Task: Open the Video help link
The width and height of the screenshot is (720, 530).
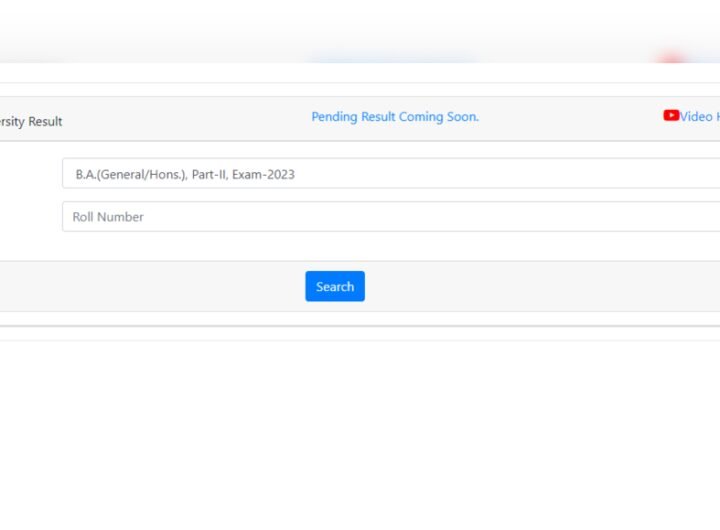Action: [x=700, y=117]
